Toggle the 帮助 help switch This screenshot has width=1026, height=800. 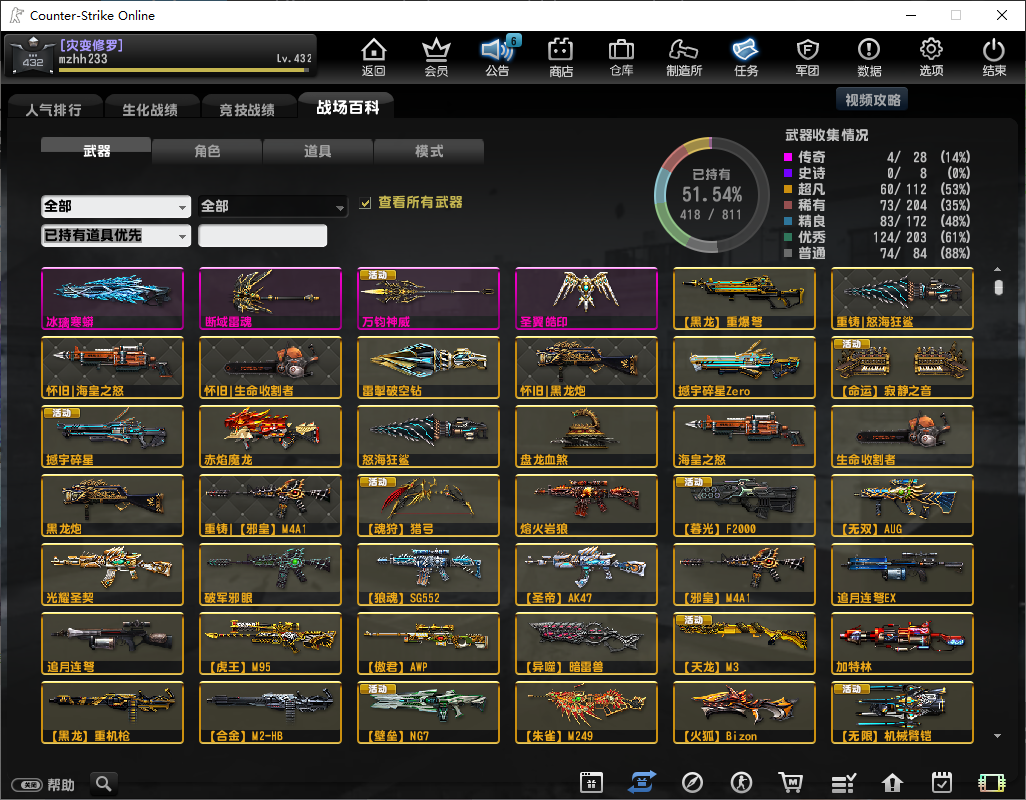[26, 785]
